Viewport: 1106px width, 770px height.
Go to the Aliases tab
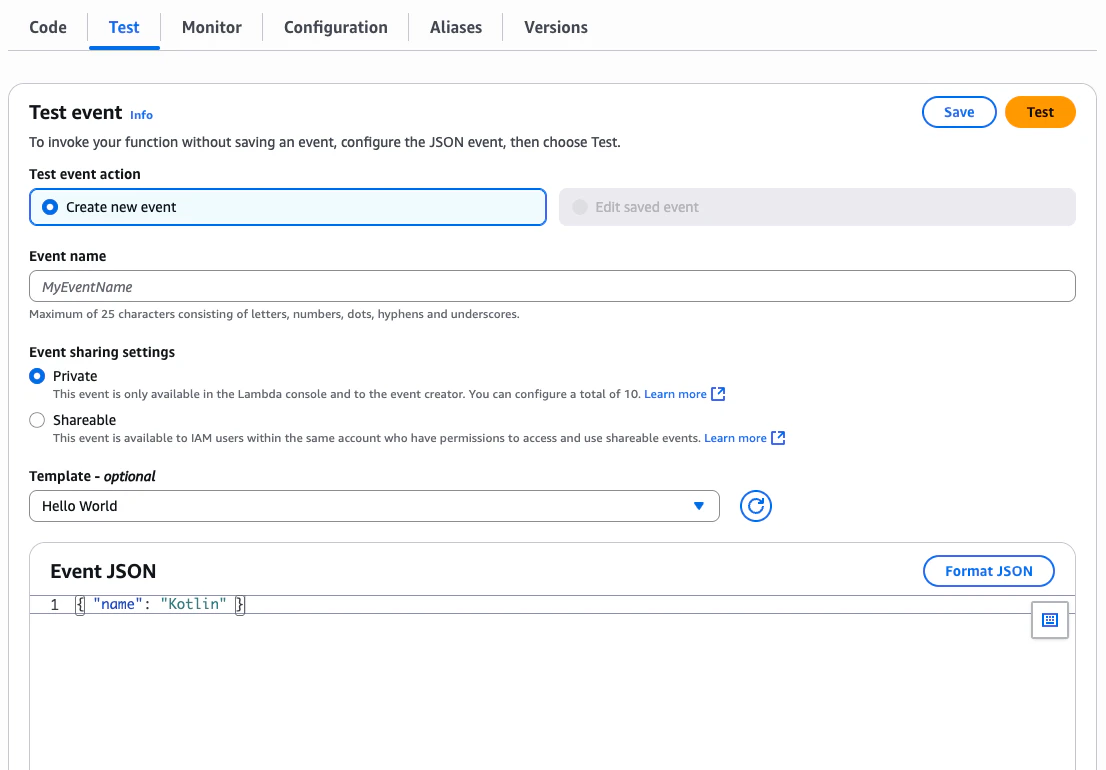coord(456,28)
